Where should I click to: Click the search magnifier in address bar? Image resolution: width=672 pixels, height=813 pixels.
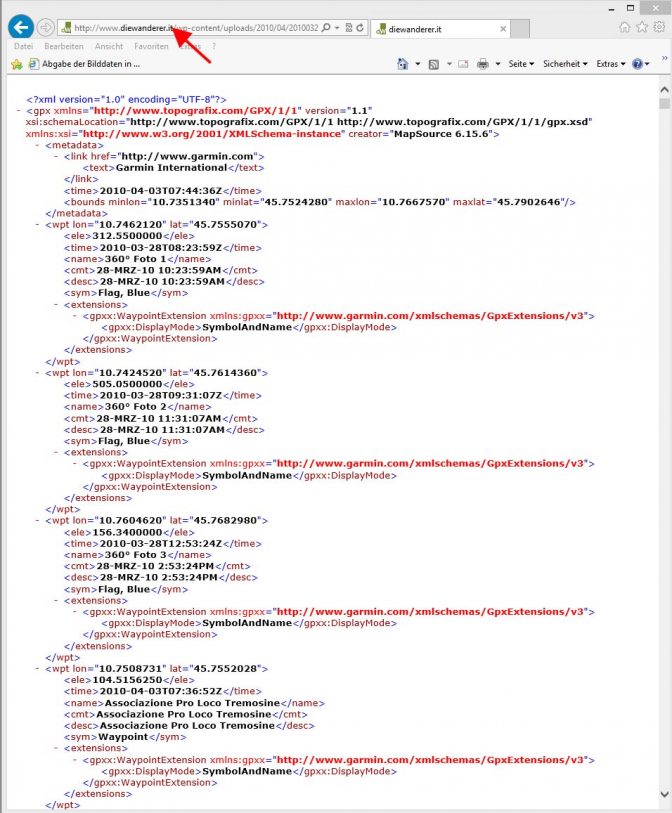click(x=326, y=27)
